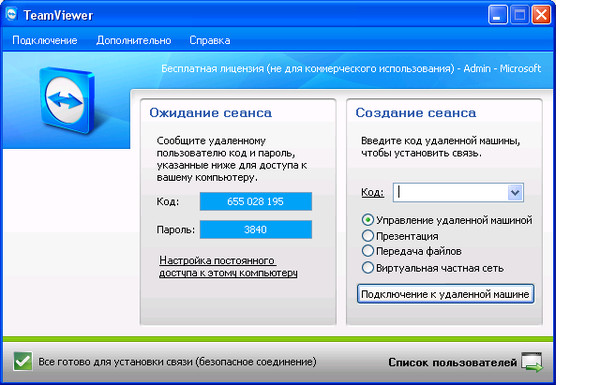Maximize the TeamViewer window
The height and width of the screenshot is (385, 600).
[x=520, y=15]
